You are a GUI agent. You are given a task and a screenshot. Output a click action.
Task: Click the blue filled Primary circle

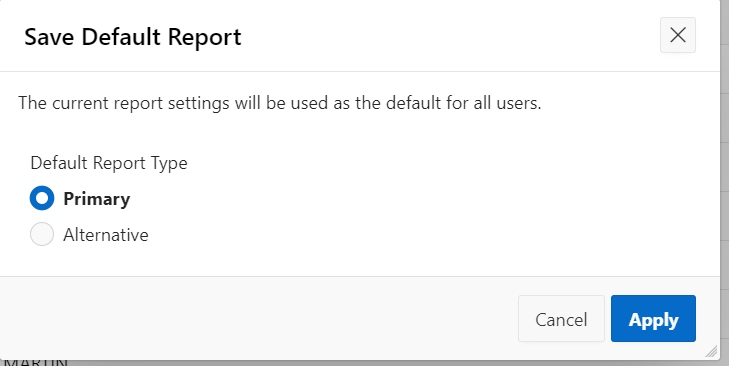click(x=42, y=198)
